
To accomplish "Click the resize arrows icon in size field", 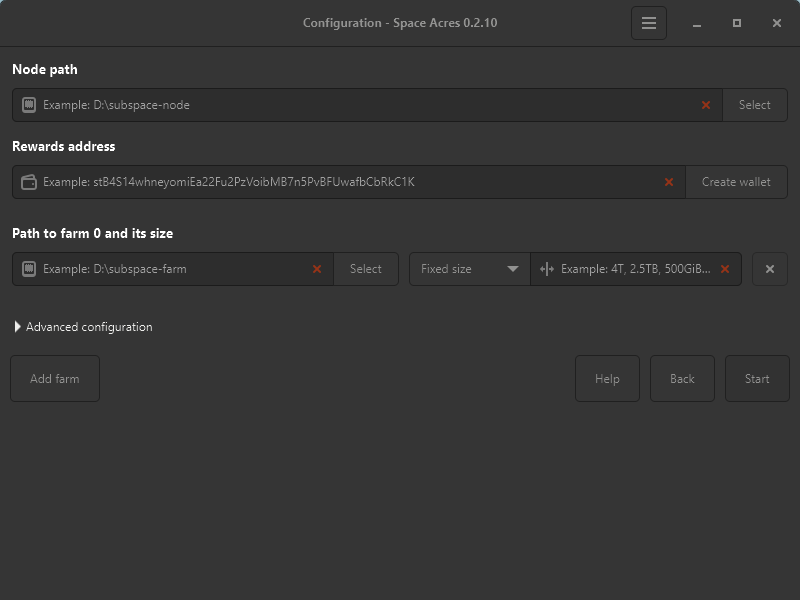I will [x=546, y=269].
